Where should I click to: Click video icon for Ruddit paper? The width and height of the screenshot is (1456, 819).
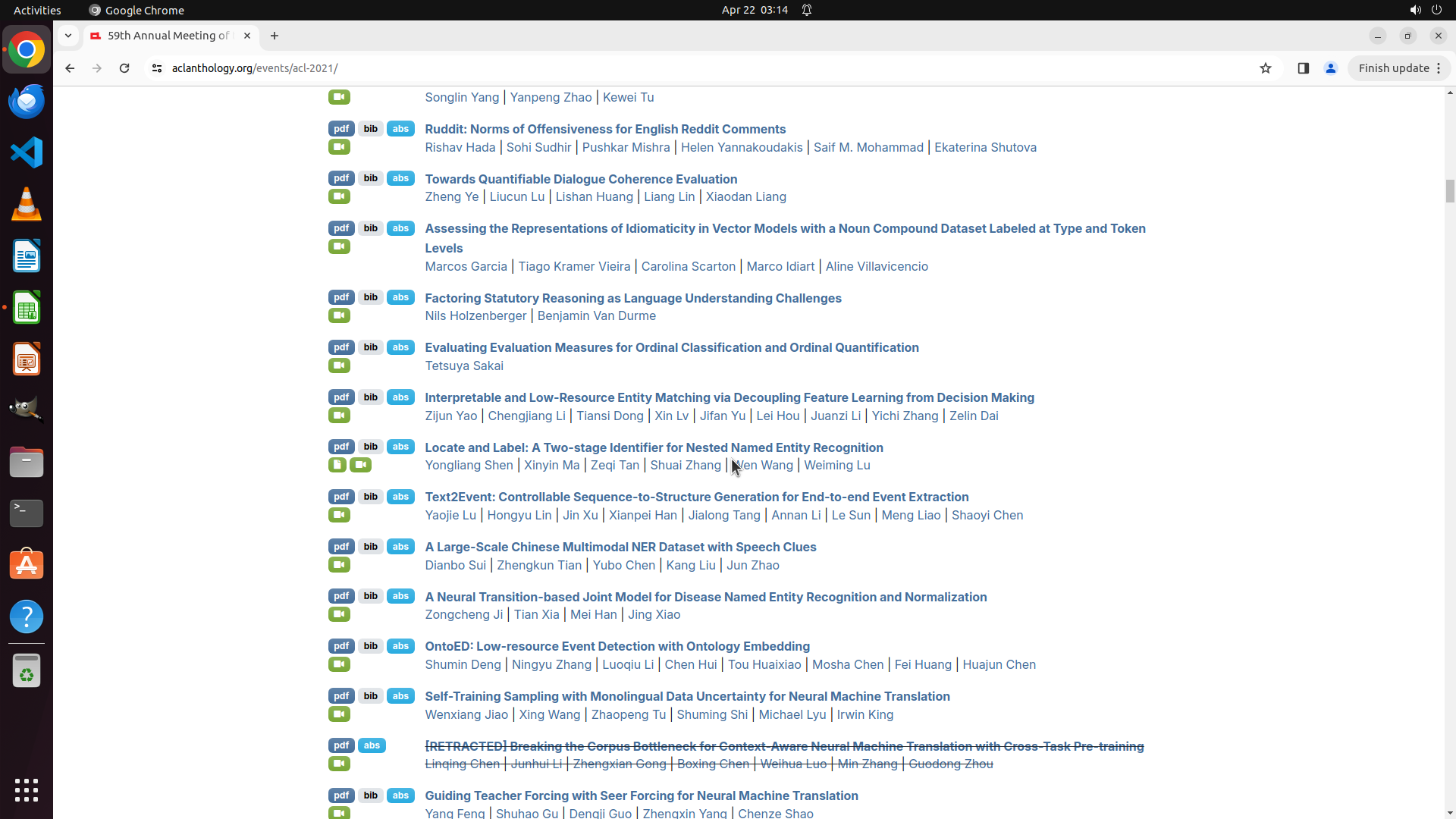click(339, 147)
